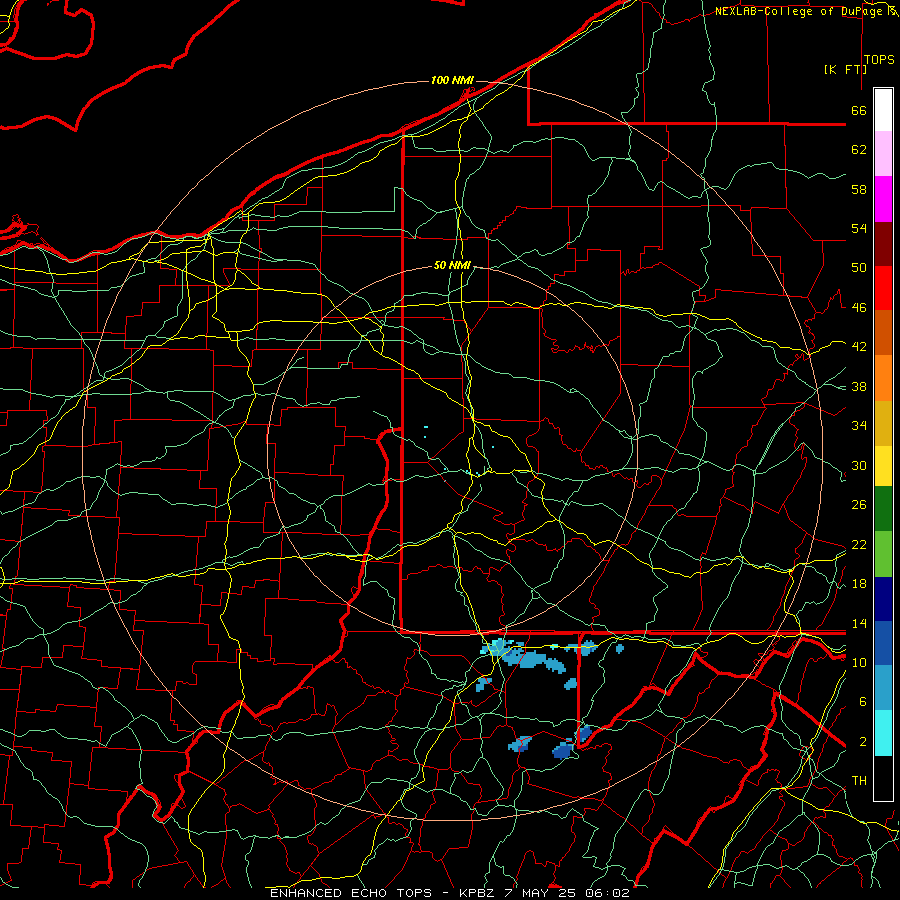This screenshot has height=900, width=900.
Task: Click the "22" legend number
Action: (859, 544)
